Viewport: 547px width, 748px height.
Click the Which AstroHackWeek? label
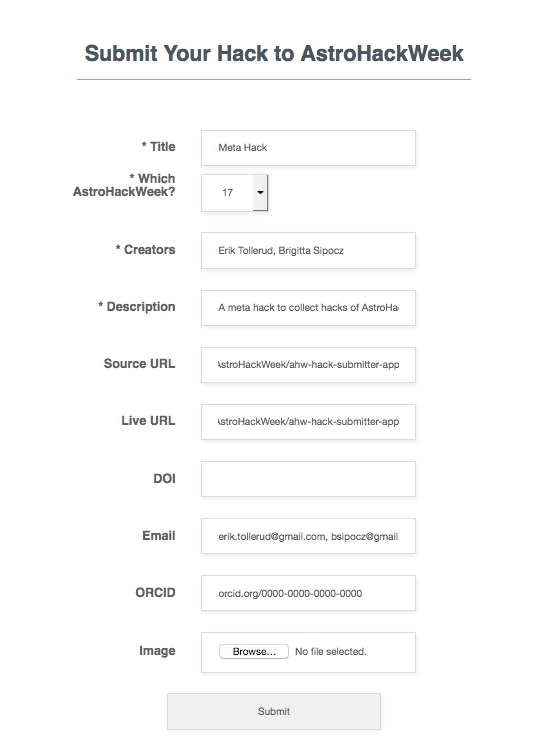coord(124,185)
